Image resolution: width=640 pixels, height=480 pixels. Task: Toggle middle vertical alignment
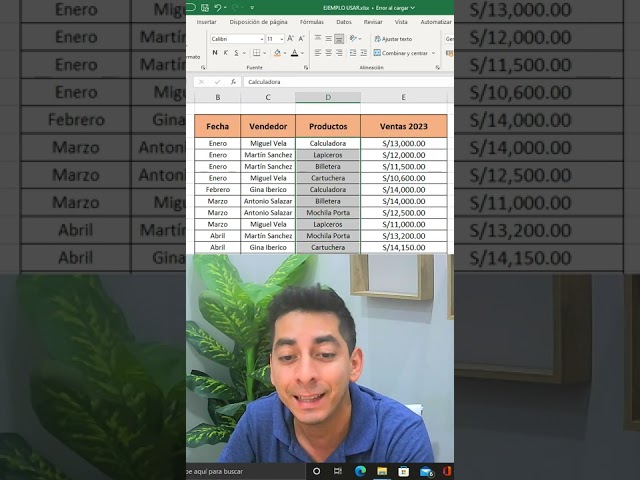click(329, 39)
